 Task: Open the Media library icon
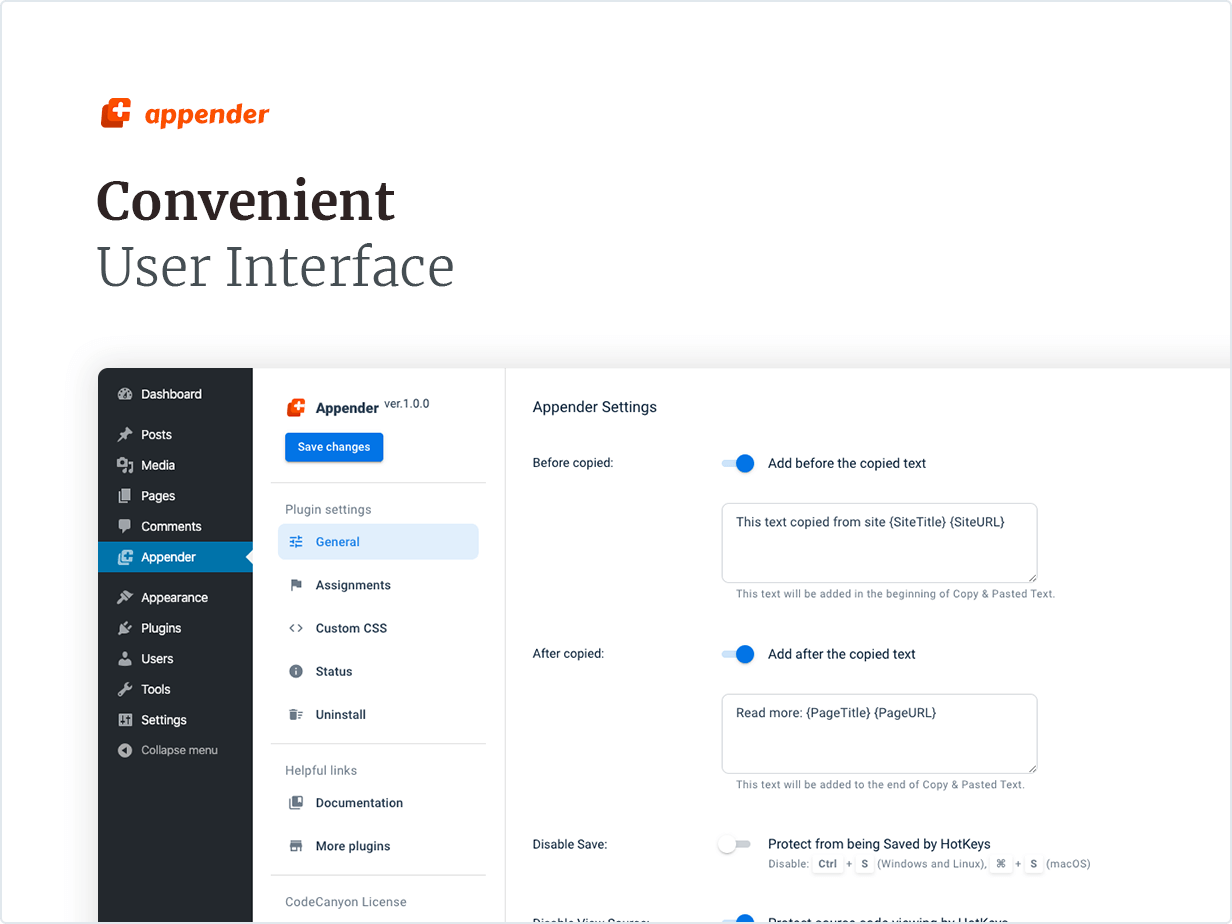[124, 464]
